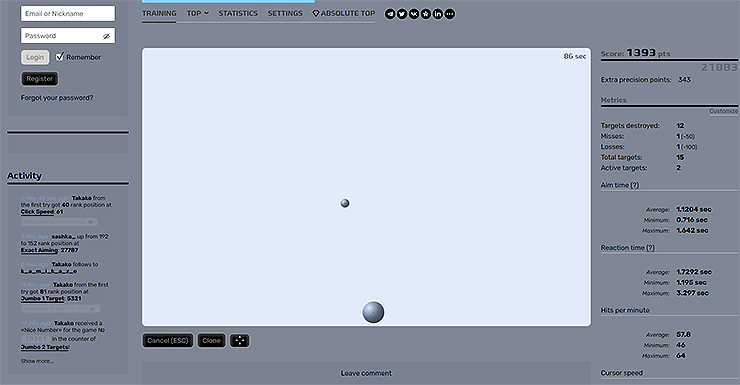The width and height of the screenshot is (740, 385).
Task: Open the Jumbo 2 Targets link
Action: tap(45, 347)
